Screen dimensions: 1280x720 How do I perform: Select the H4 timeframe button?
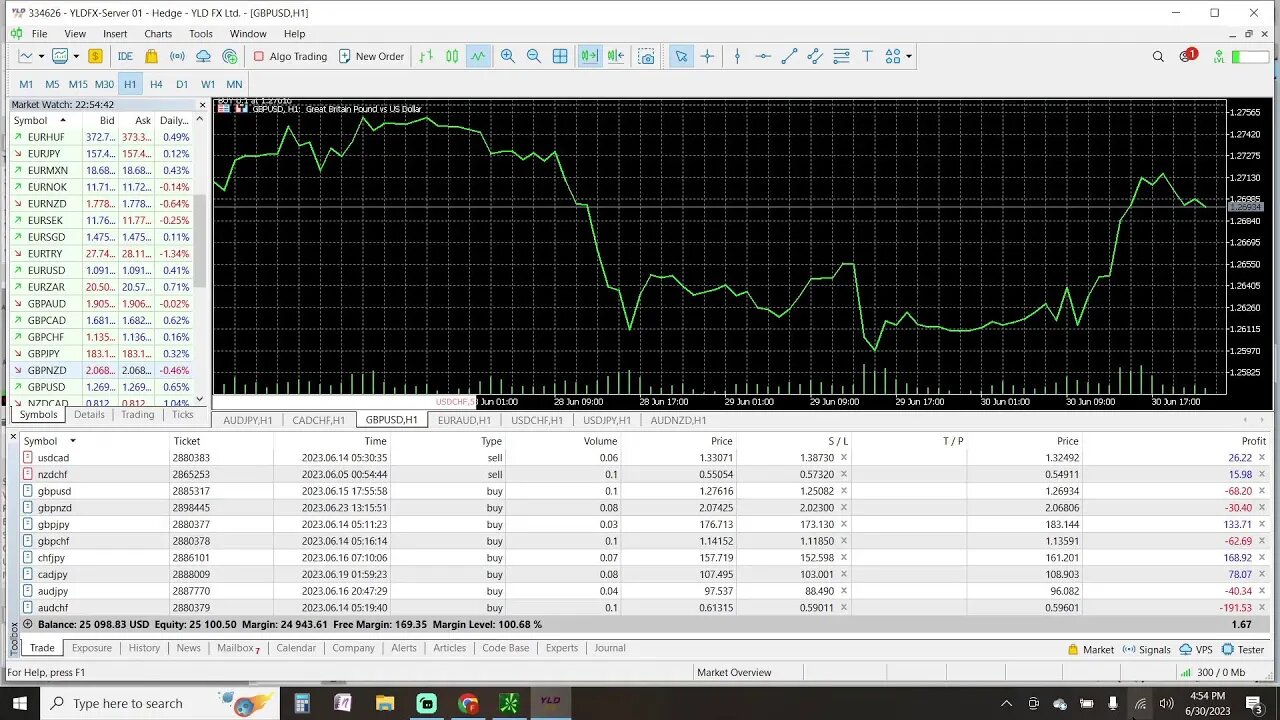coord(156,84)
